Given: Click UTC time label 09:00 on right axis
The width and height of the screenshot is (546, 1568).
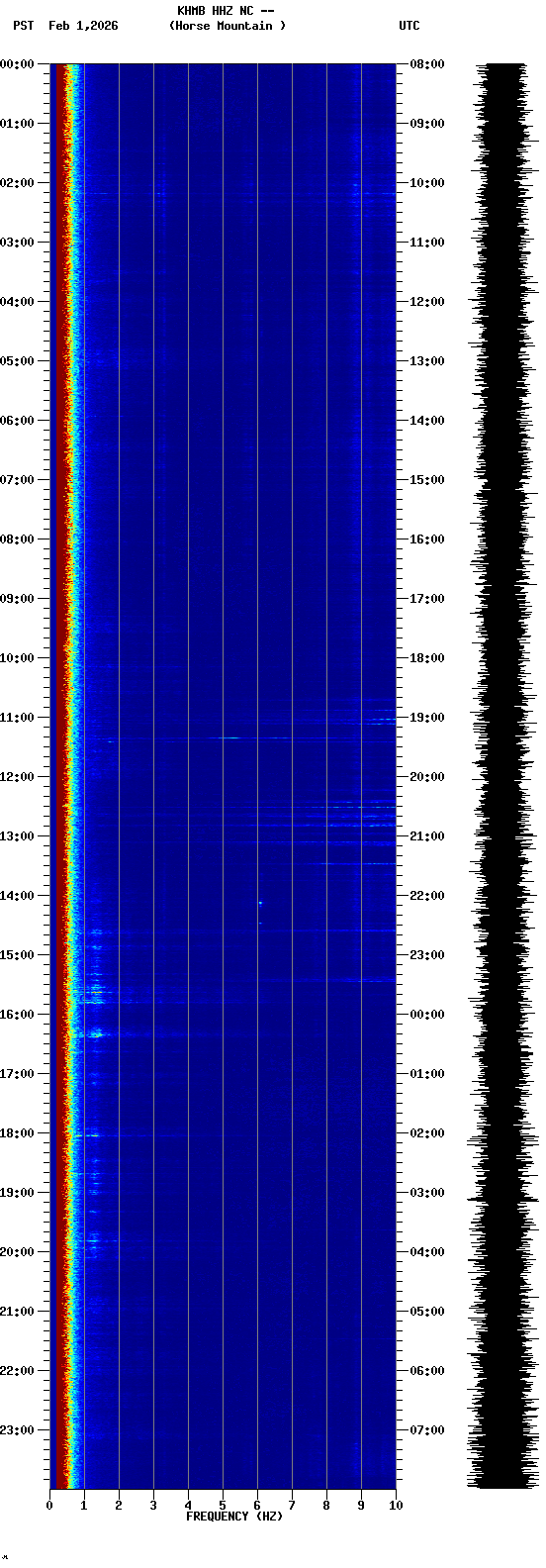Looking at the screenshot, I should coord(427,124).
